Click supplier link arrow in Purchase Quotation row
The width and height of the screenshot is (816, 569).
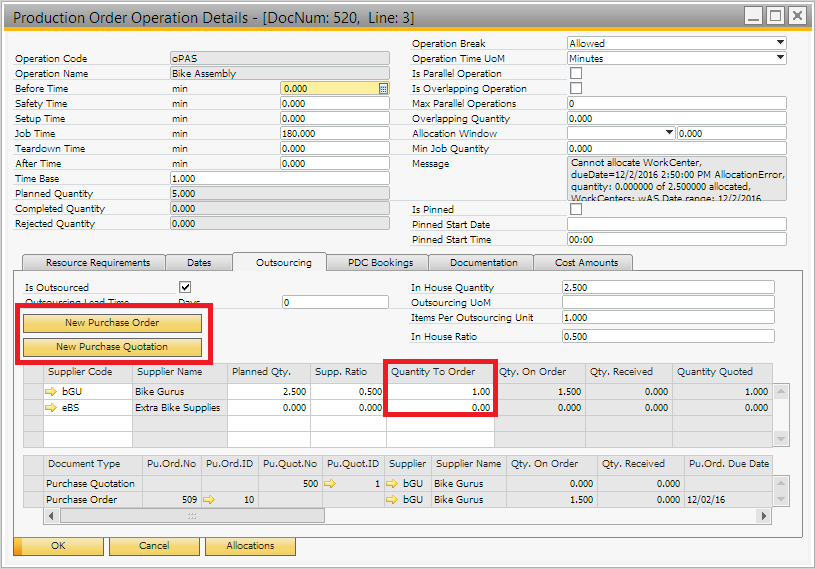pyautogui.click(x=393, y=484)
